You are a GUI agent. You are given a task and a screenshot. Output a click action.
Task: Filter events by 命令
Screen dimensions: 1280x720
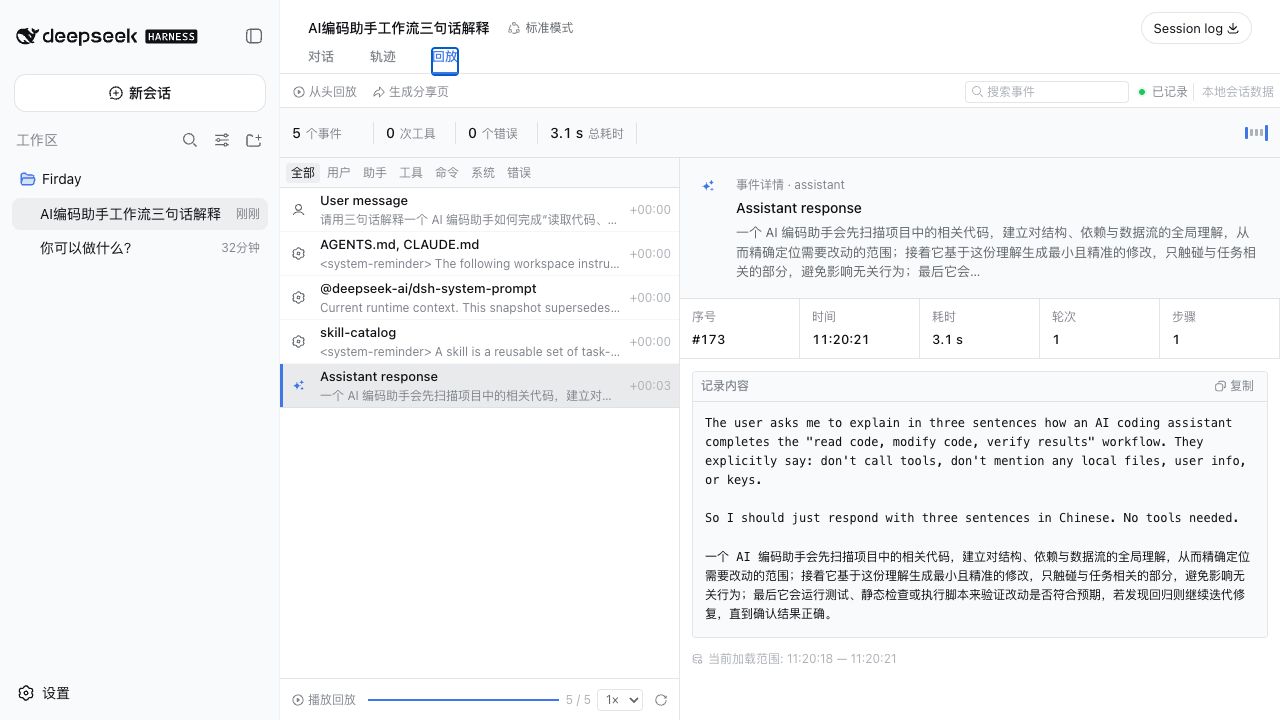[x=447, y=172]
